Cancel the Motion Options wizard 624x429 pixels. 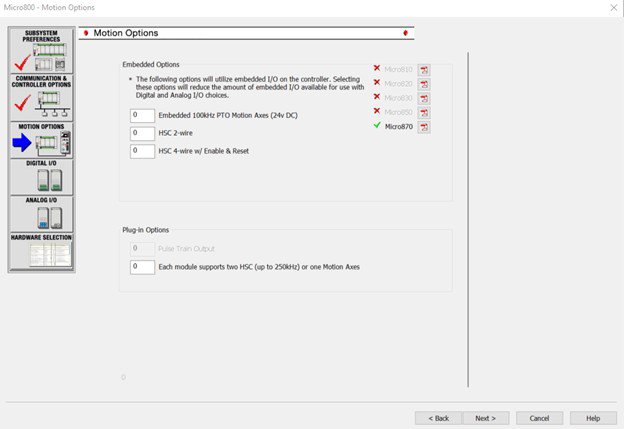539,418
